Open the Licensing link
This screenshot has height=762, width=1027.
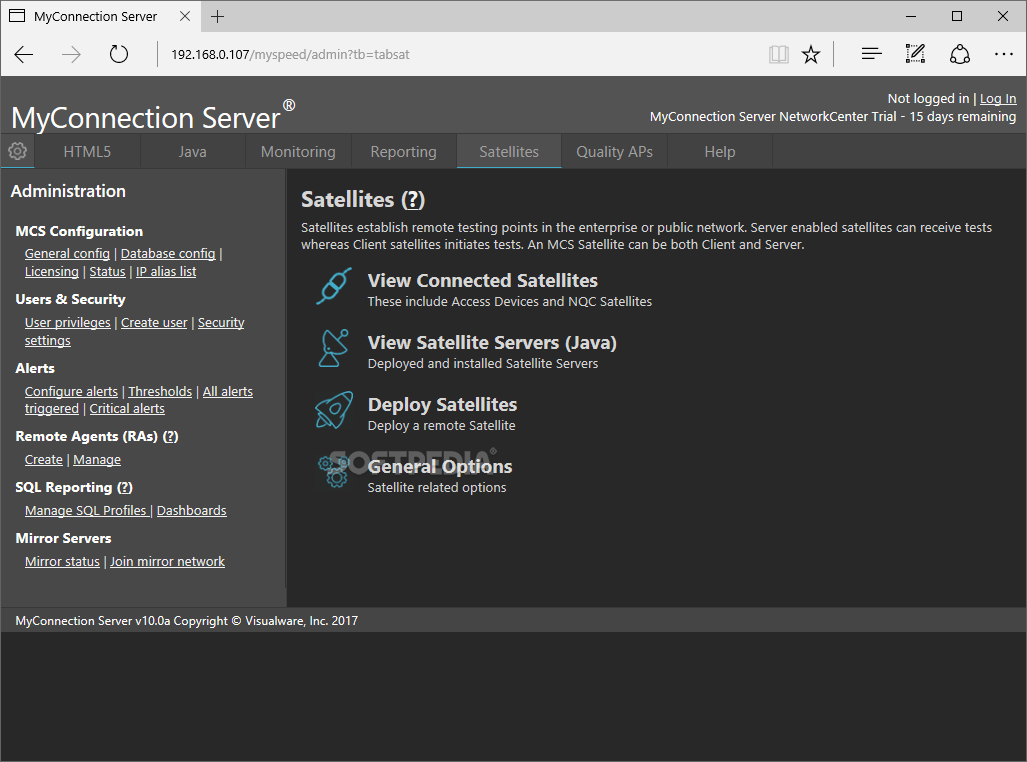tap(52, 271)
